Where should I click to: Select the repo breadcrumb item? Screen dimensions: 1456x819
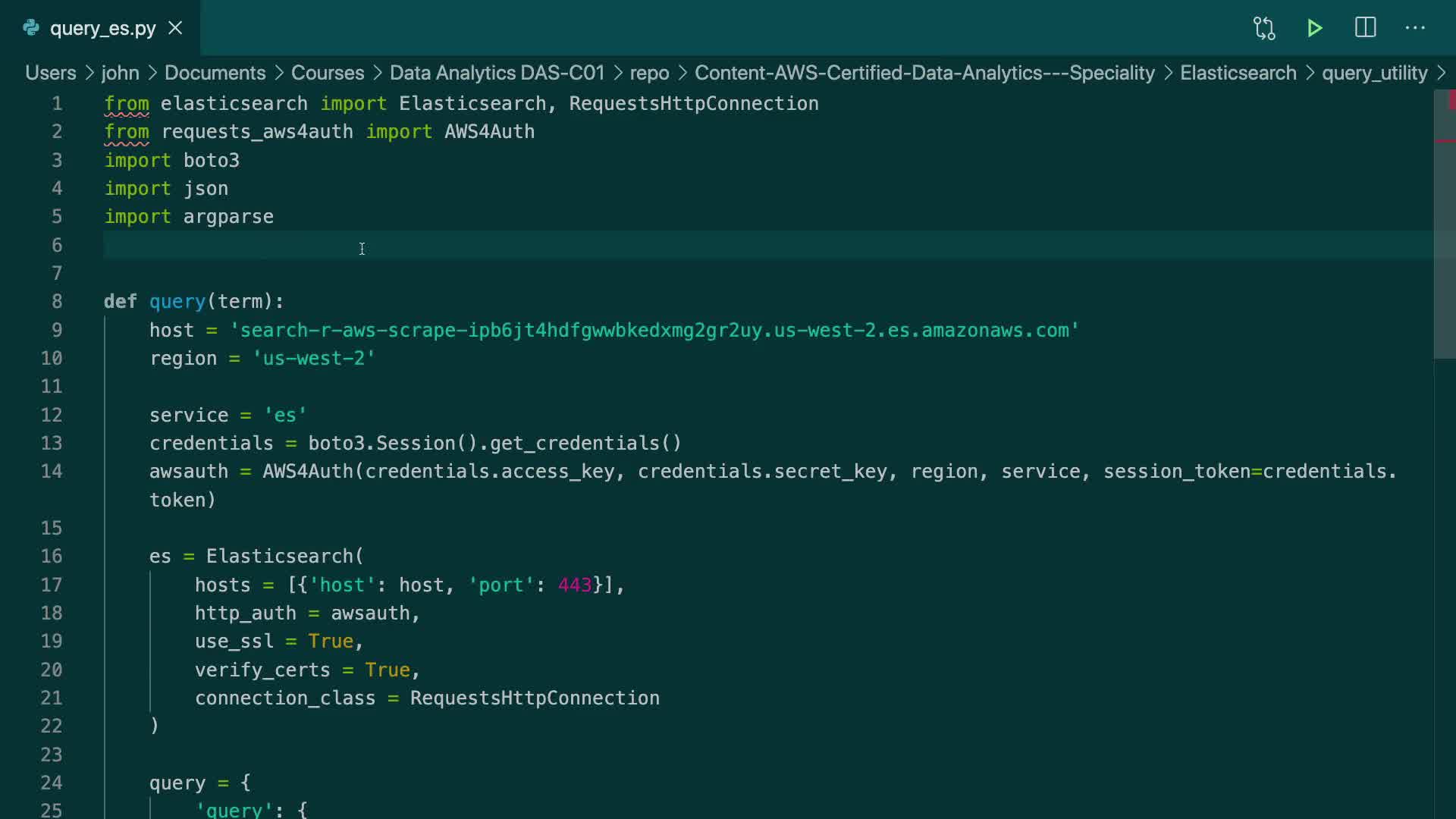click(649, 73)
